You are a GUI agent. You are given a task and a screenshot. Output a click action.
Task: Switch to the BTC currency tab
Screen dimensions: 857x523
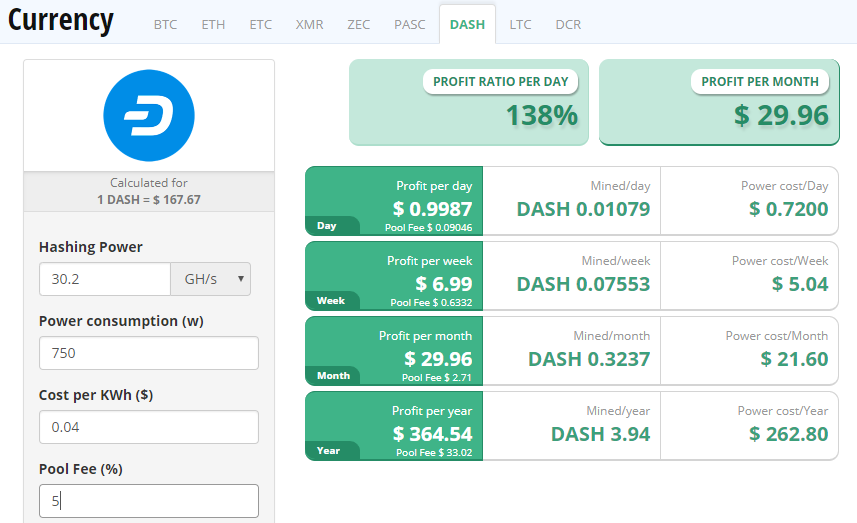pos(165,25)
